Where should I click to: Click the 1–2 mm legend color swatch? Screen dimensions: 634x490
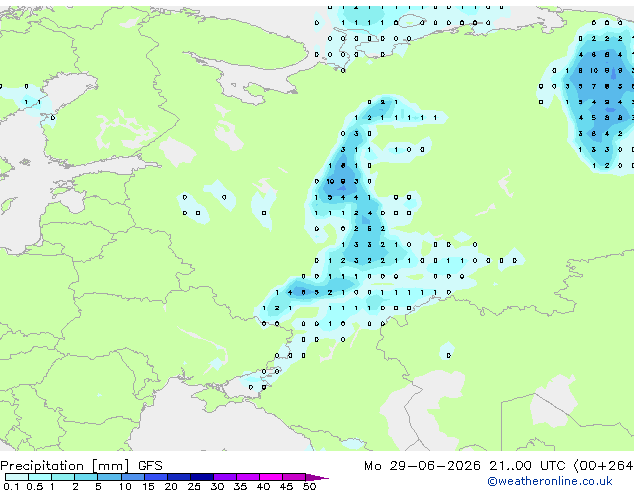tap(63, 477)
